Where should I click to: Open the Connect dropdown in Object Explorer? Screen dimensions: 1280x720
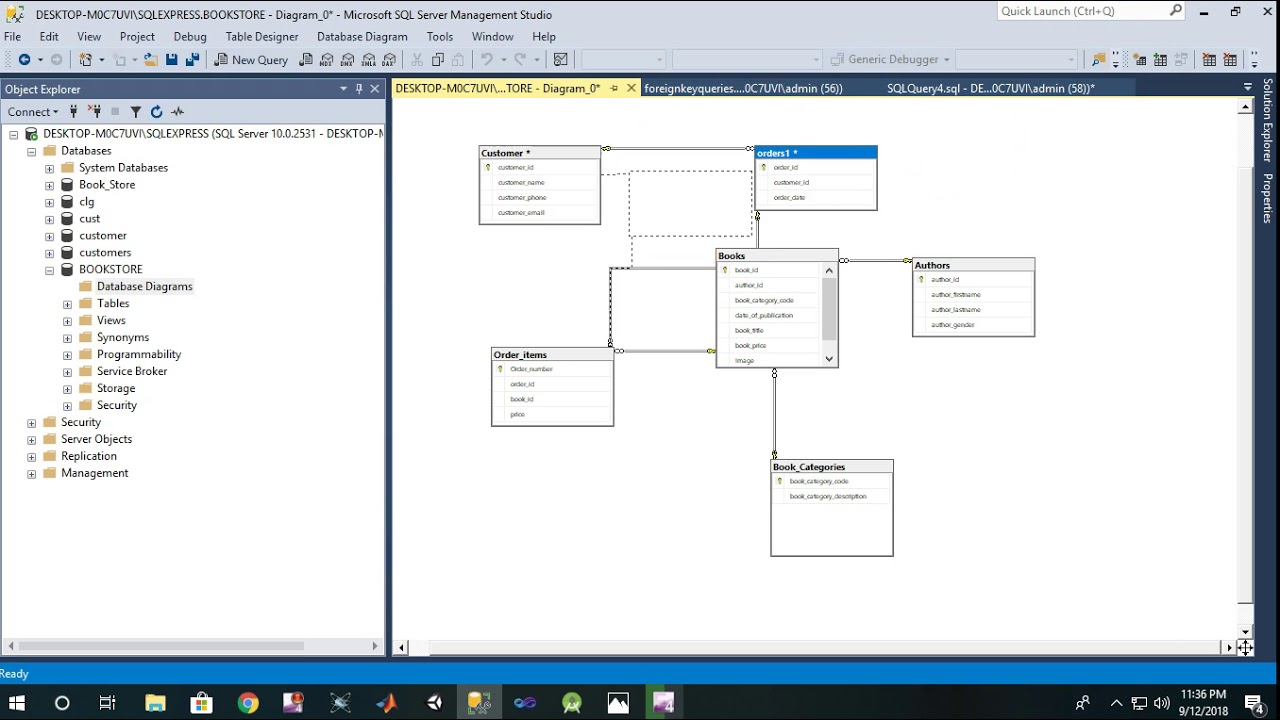(x=34, y=112)
